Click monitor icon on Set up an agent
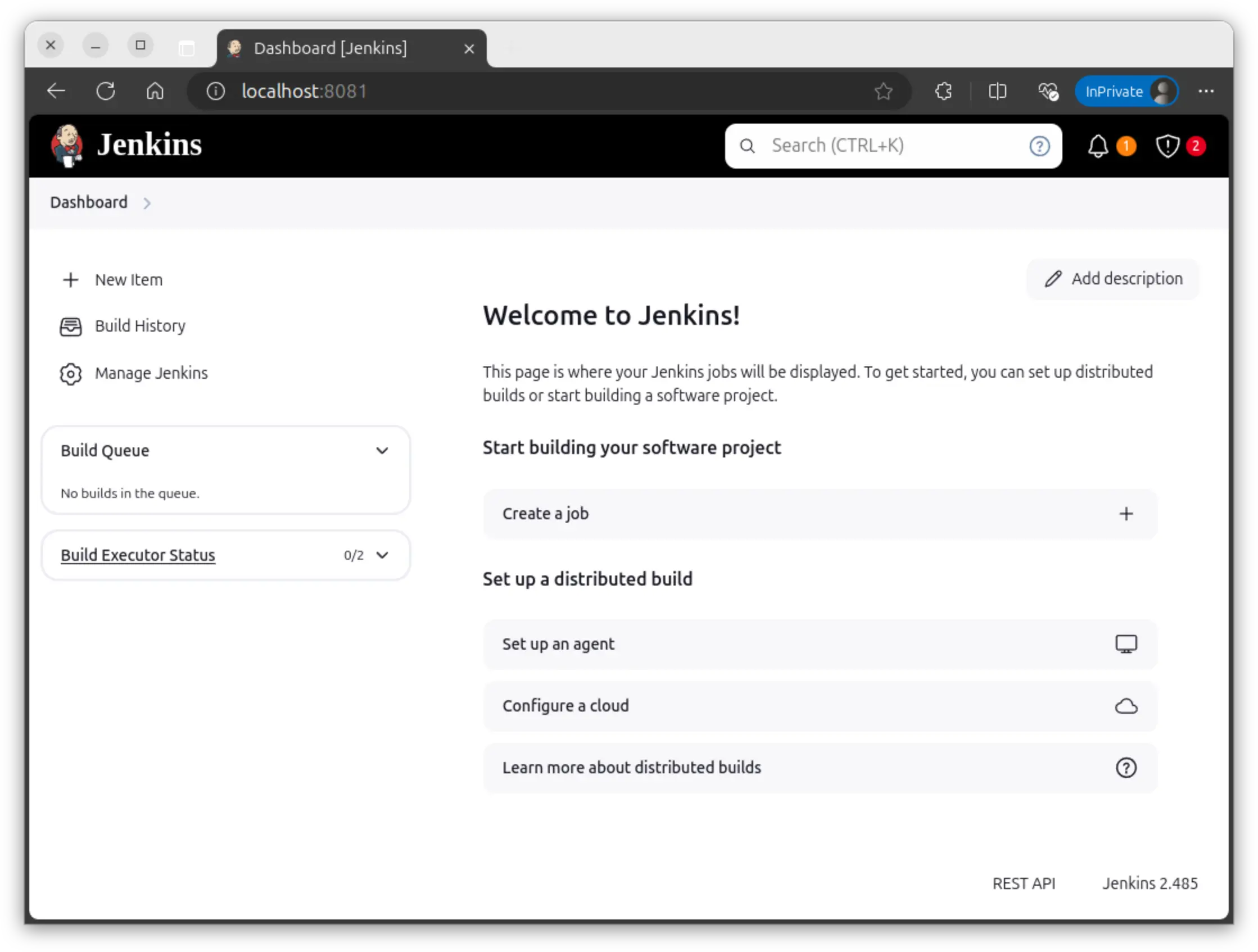 [x=1125, y=645]
